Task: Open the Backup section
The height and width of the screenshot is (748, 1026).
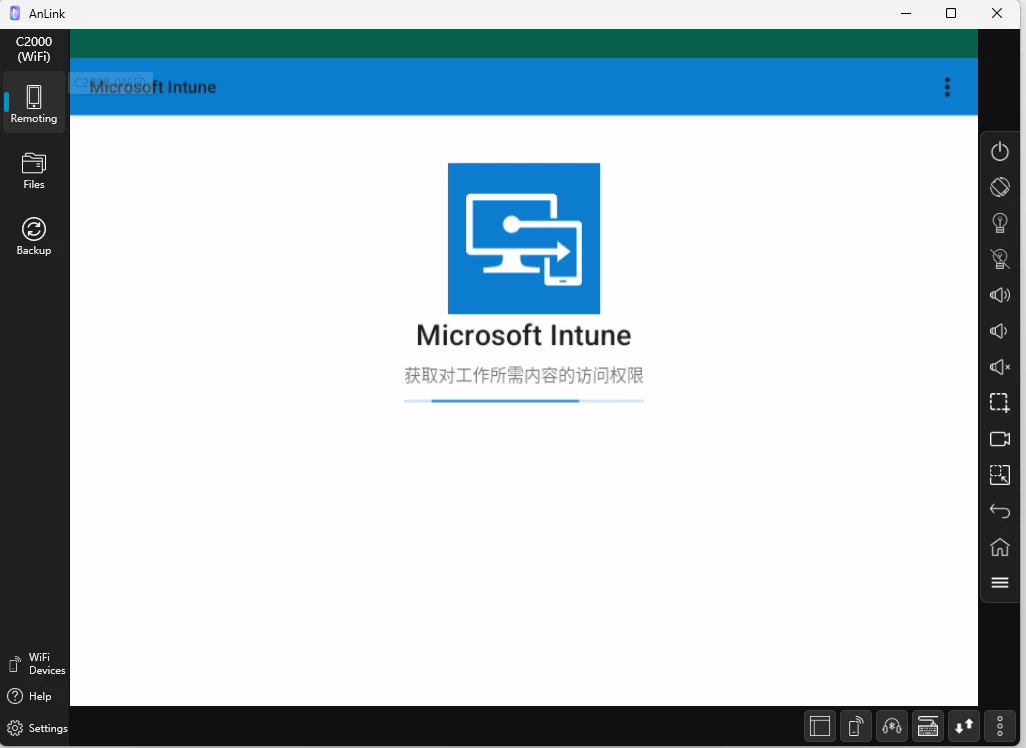Action: point(34,236)
